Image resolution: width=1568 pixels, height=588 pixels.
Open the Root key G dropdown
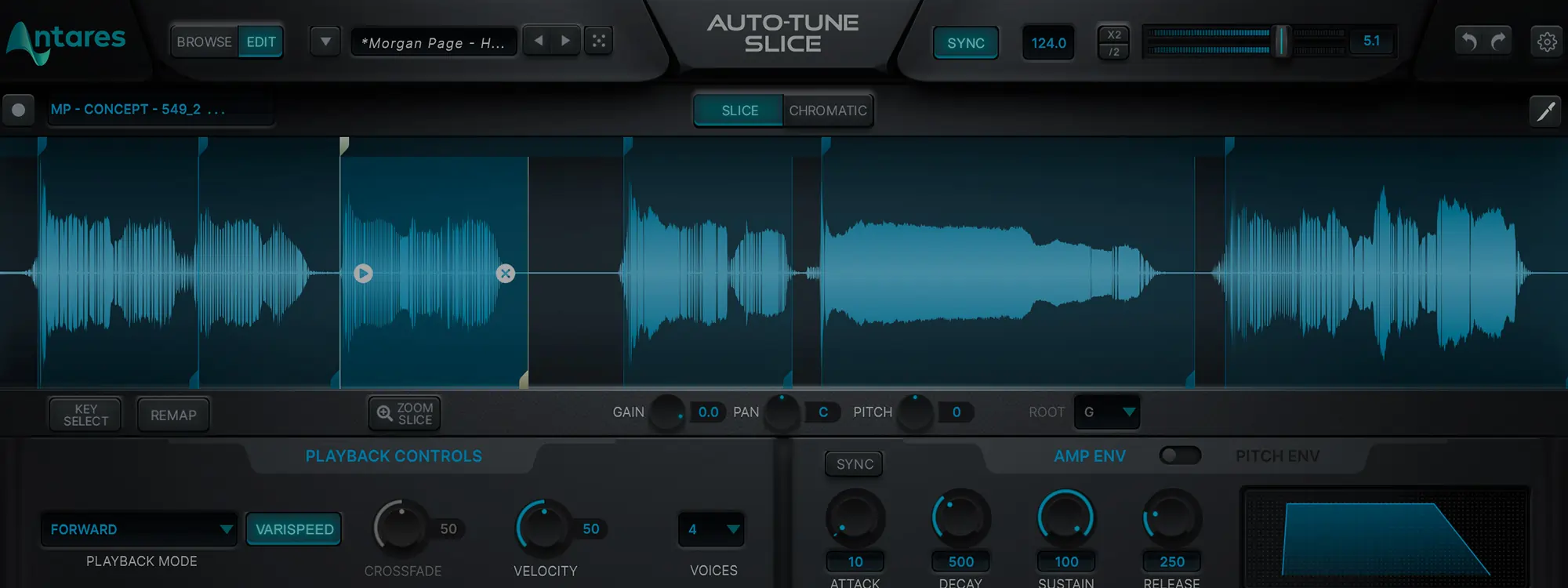pyautogui.click(x=1107, y=412)
